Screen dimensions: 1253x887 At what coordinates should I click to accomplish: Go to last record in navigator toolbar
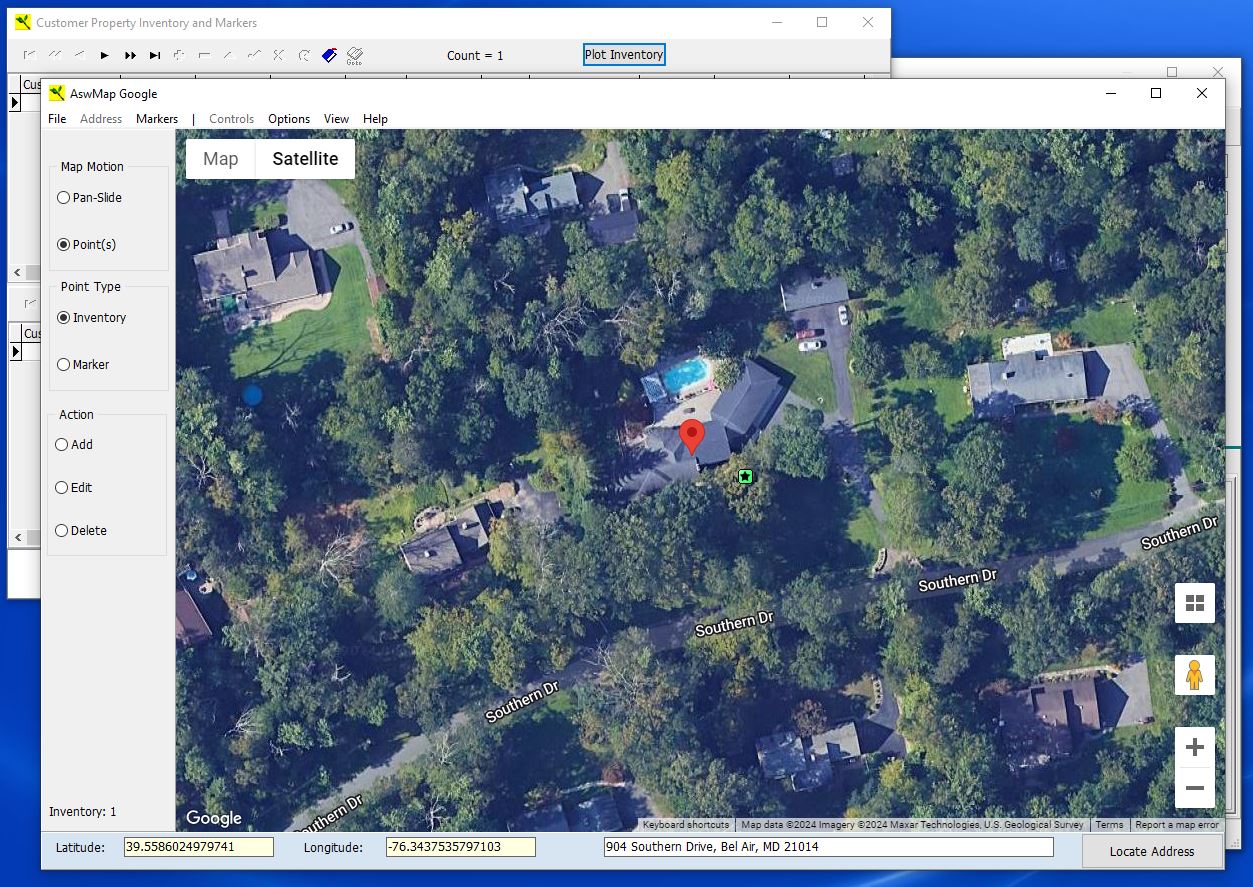point(155,55)
